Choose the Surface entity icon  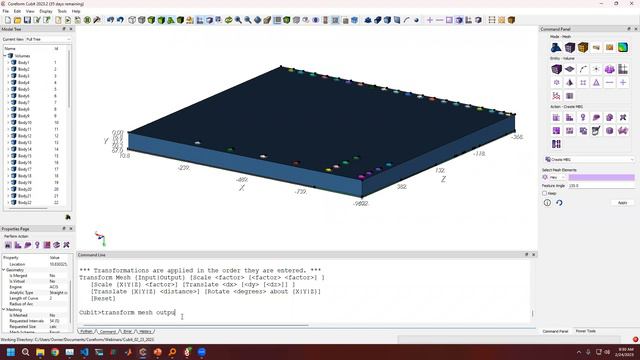pos(570,69)
